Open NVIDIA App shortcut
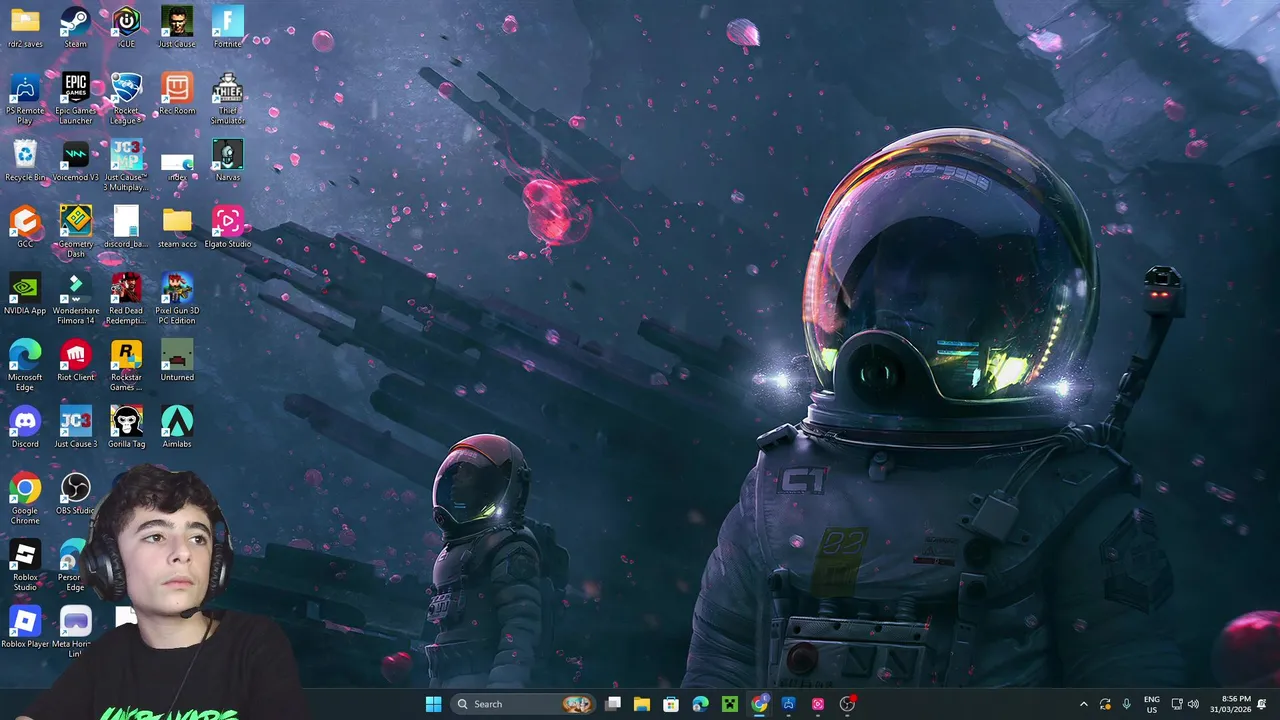This screenshot has width=1280, height=720. click(25, 293)
